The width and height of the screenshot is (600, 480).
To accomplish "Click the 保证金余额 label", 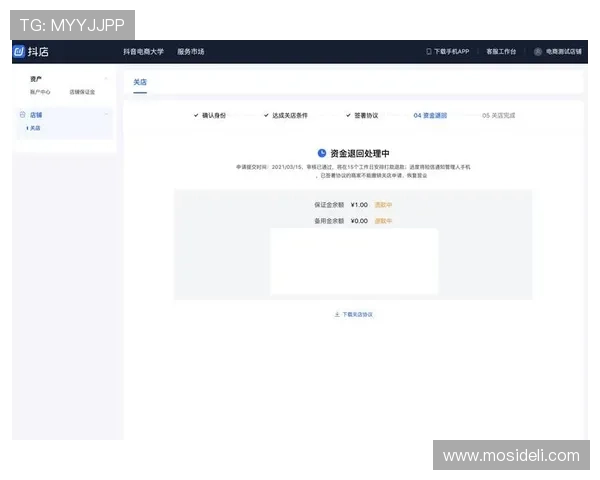I will [329, 205].
